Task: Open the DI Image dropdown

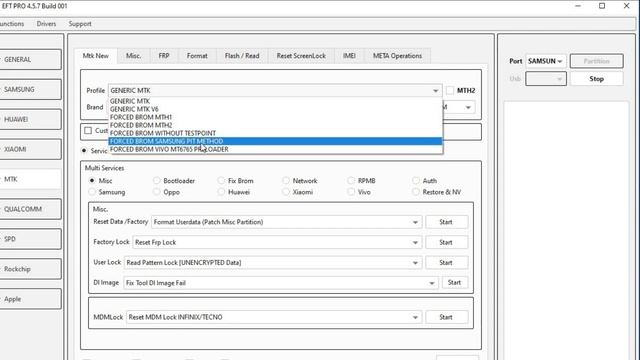Action: pyautogui.click(x=281, y=283)
